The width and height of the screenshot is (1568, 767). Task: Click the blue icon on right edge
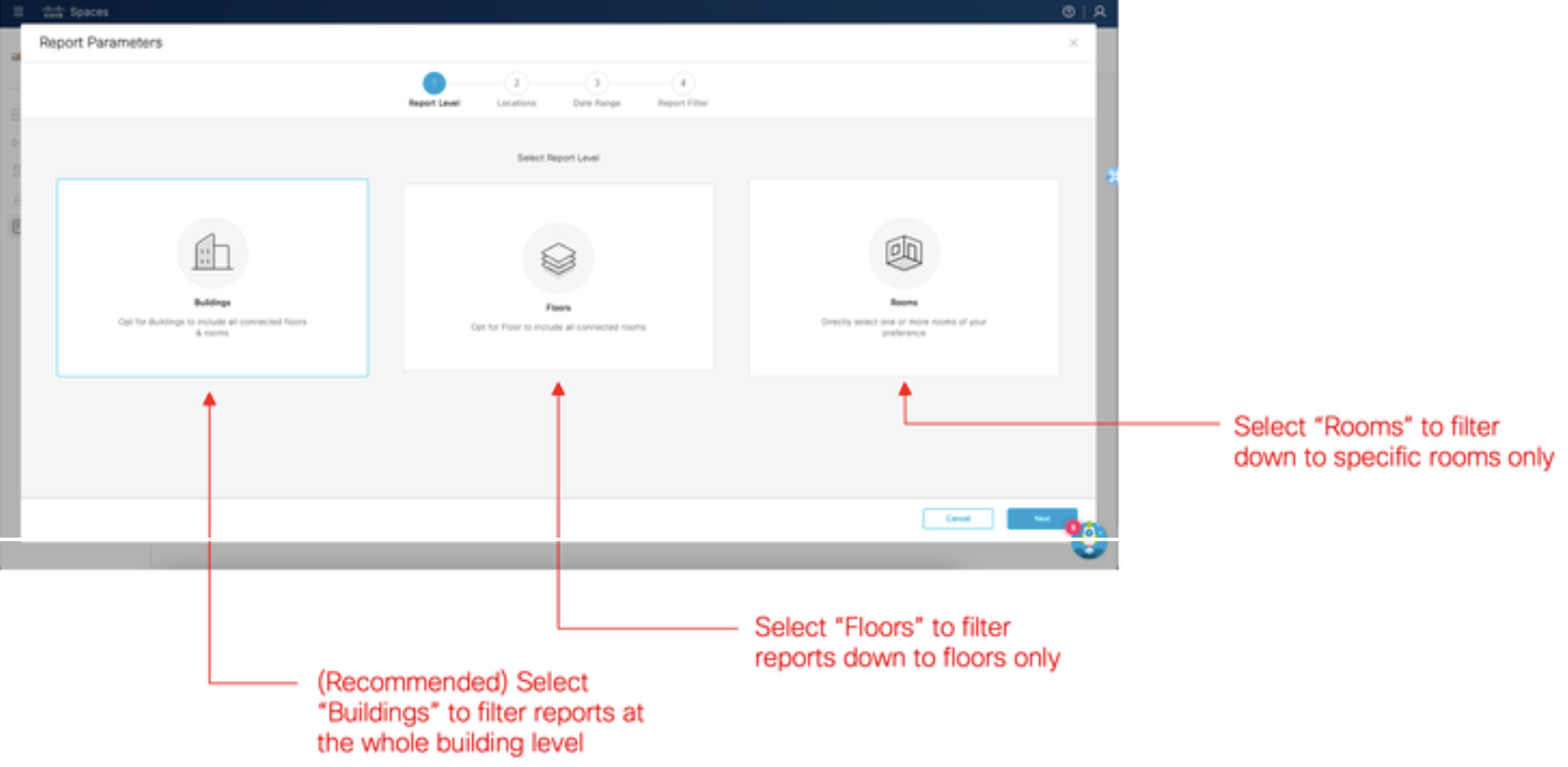tap(1113, 176)
